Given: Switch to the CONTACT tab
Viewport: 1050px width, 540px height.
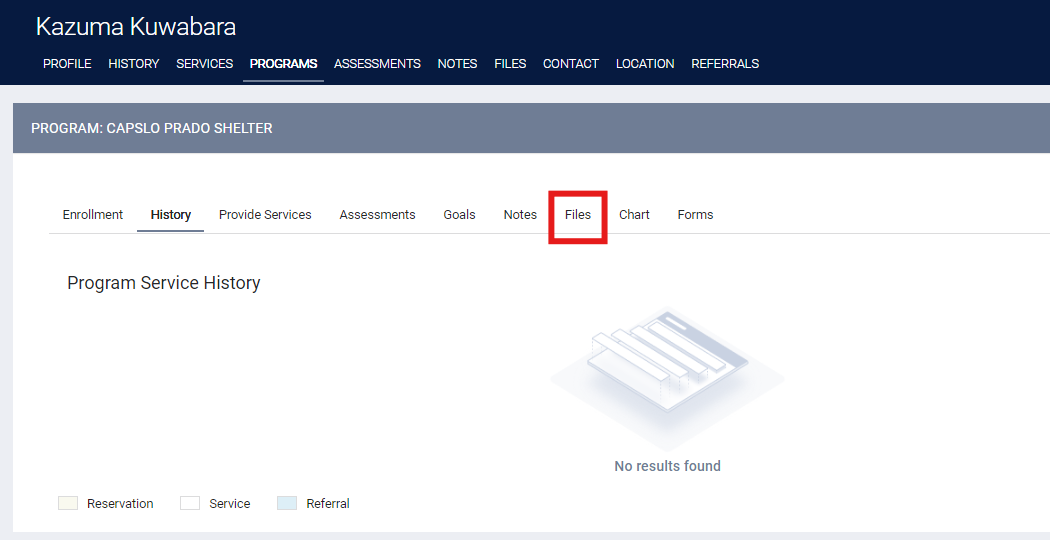Looking at the screenshot, I should tap(571, 64).
